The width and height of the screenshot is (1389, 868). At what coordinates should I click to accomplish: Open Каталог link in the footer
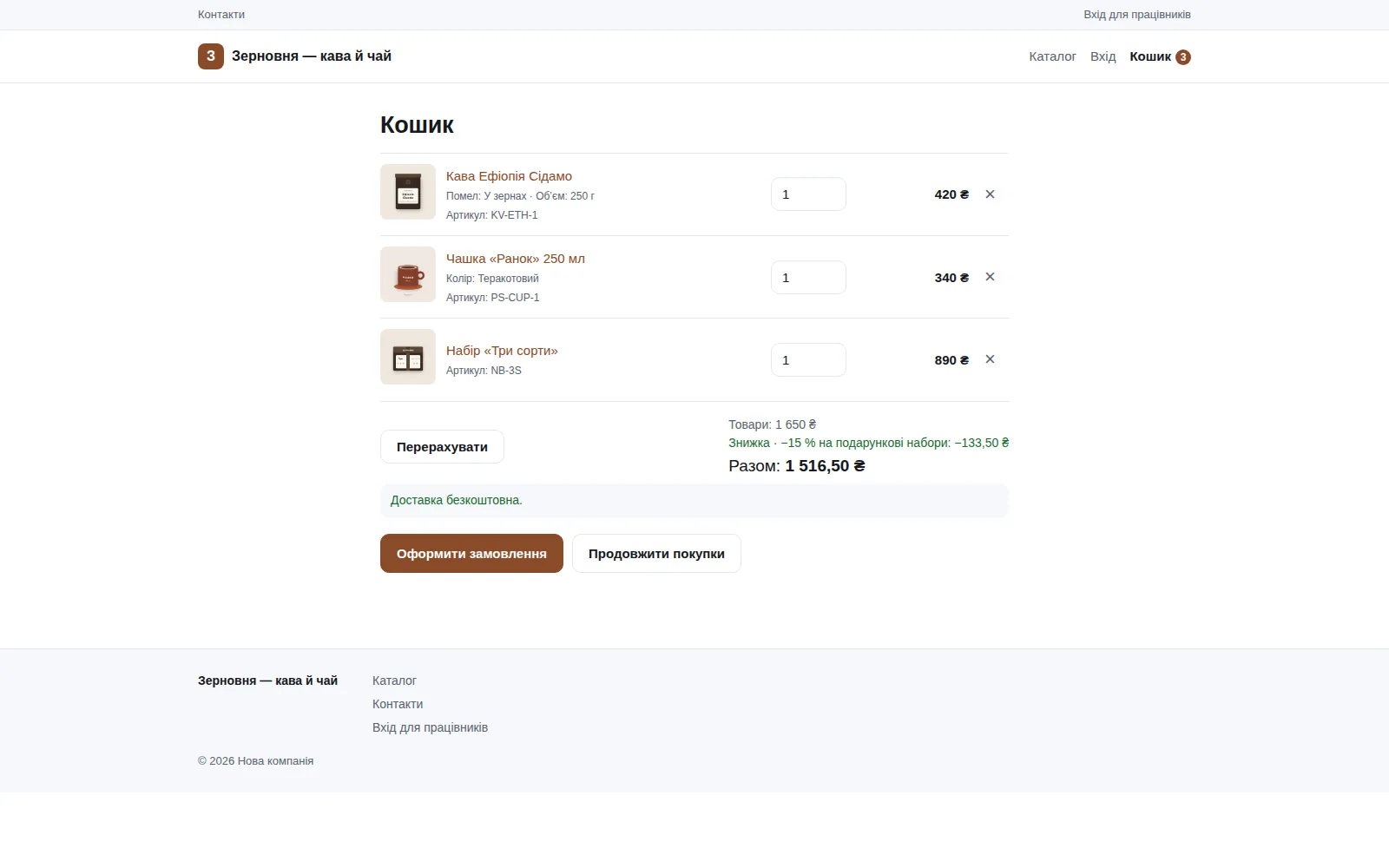tap(394, 681)
